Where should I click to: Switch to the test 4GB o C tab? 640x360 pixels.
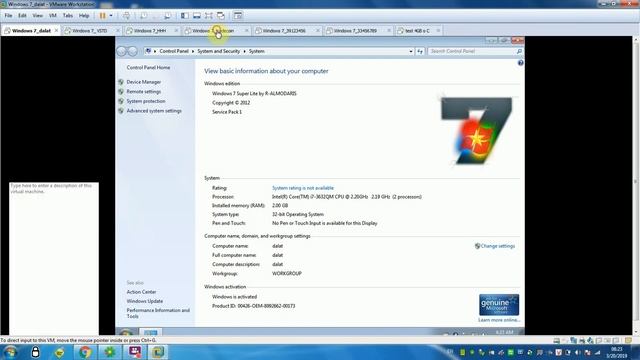(418, 31)
